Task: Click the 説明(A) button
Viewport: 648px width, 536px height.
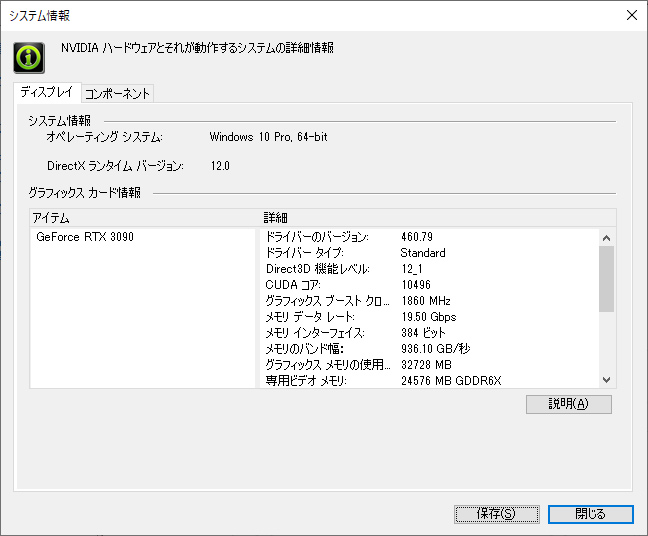Action: click(x=569, y=404)
